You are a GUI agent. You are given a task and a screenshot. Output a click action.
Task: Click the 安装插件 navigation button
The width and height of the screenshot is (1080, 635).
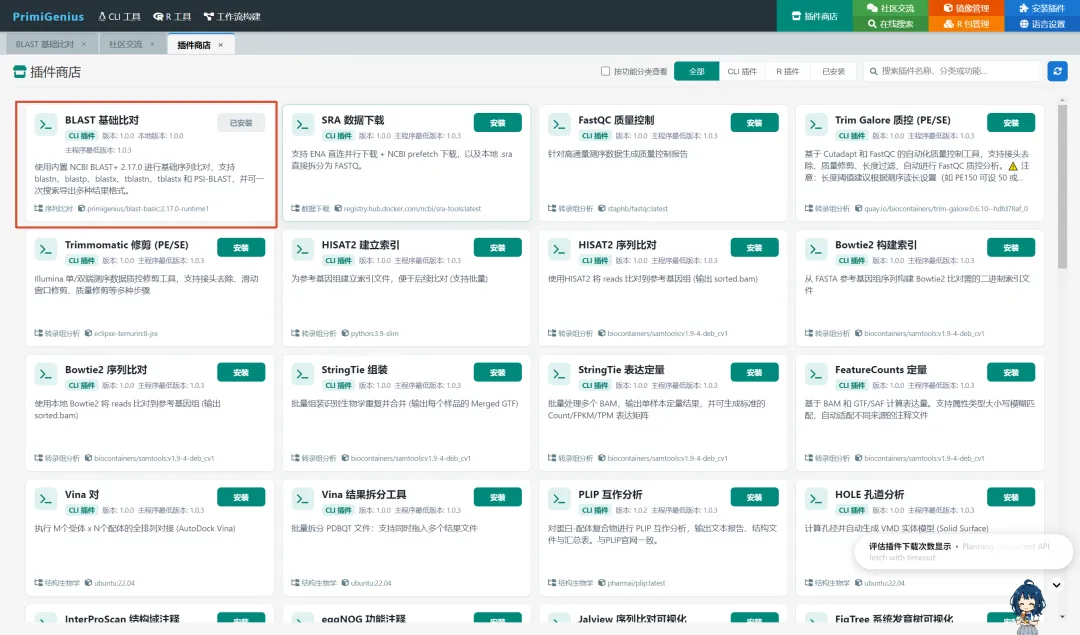[x=1041, y=8]
